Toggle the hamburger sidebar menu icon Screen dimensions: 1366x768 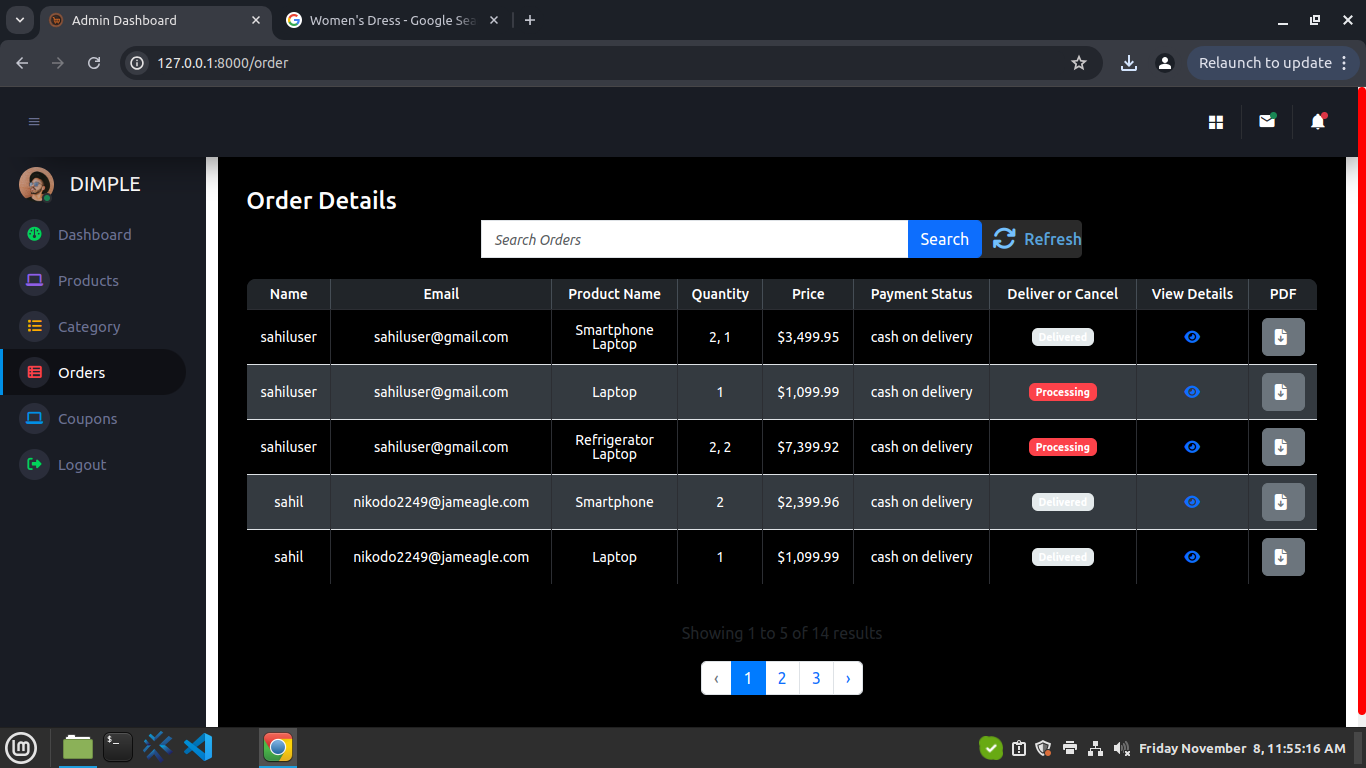coord(34,122)
